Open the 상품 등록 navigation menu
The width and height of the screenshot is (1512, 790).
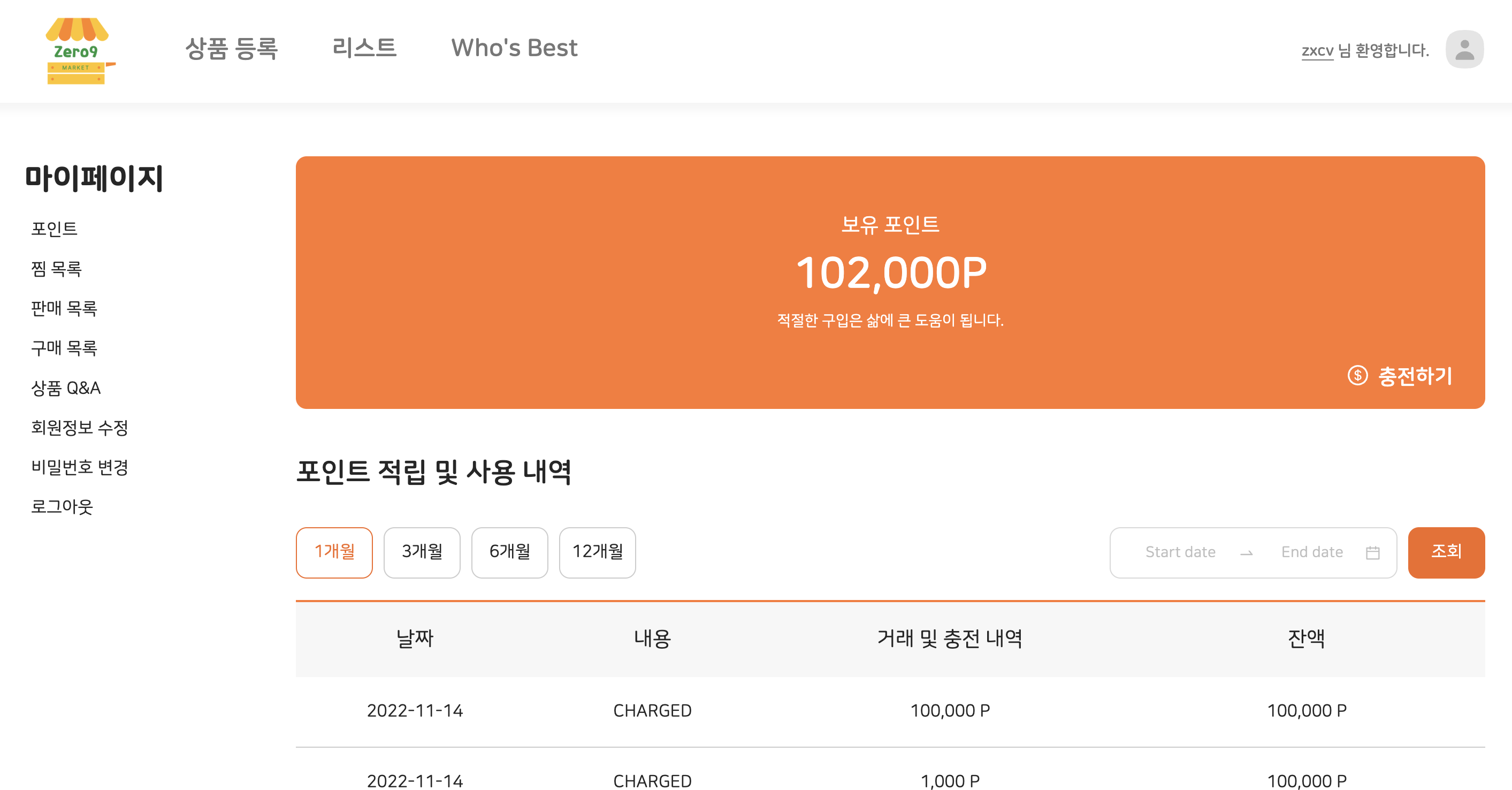[231, 48]
